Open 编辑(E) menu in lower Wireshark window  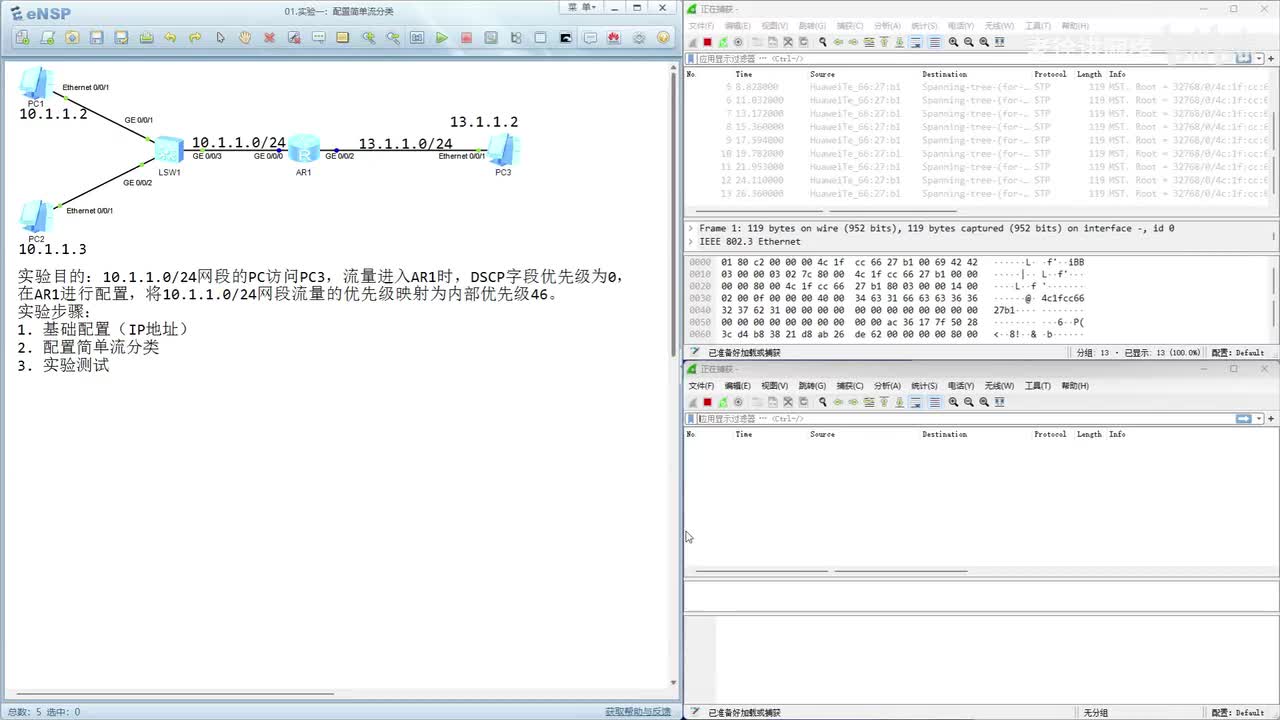click(737, 386)
